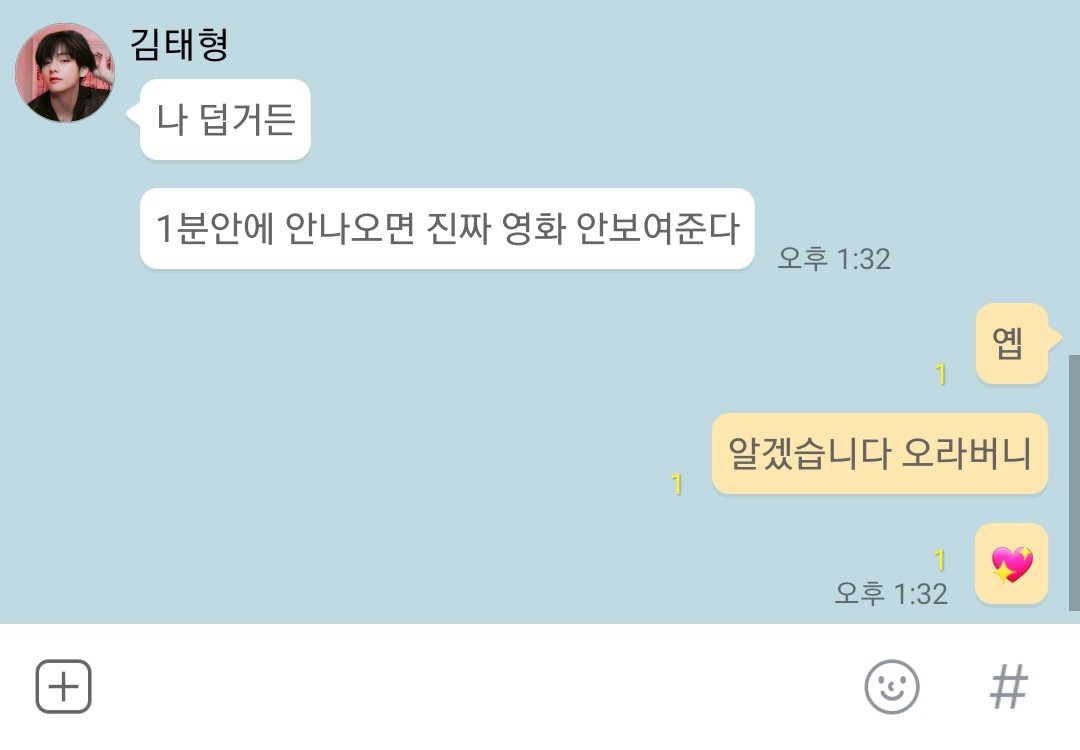Open the plus attachment menu
Image resolution: width=1080 pixels, height=750 pixels.
(63, 686)
